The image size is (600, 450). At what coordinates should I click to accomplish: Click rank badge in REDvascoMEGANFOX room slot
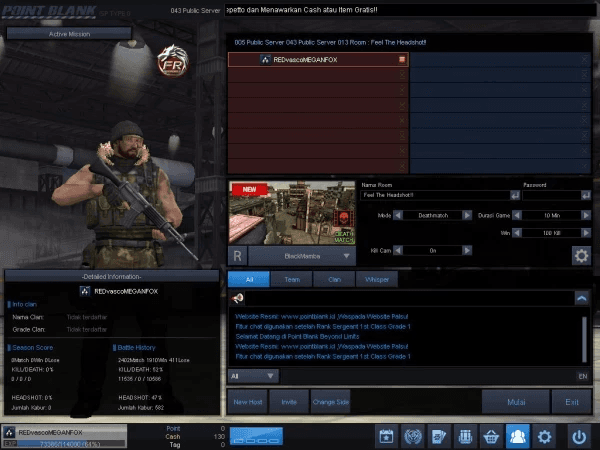point(266,59)
